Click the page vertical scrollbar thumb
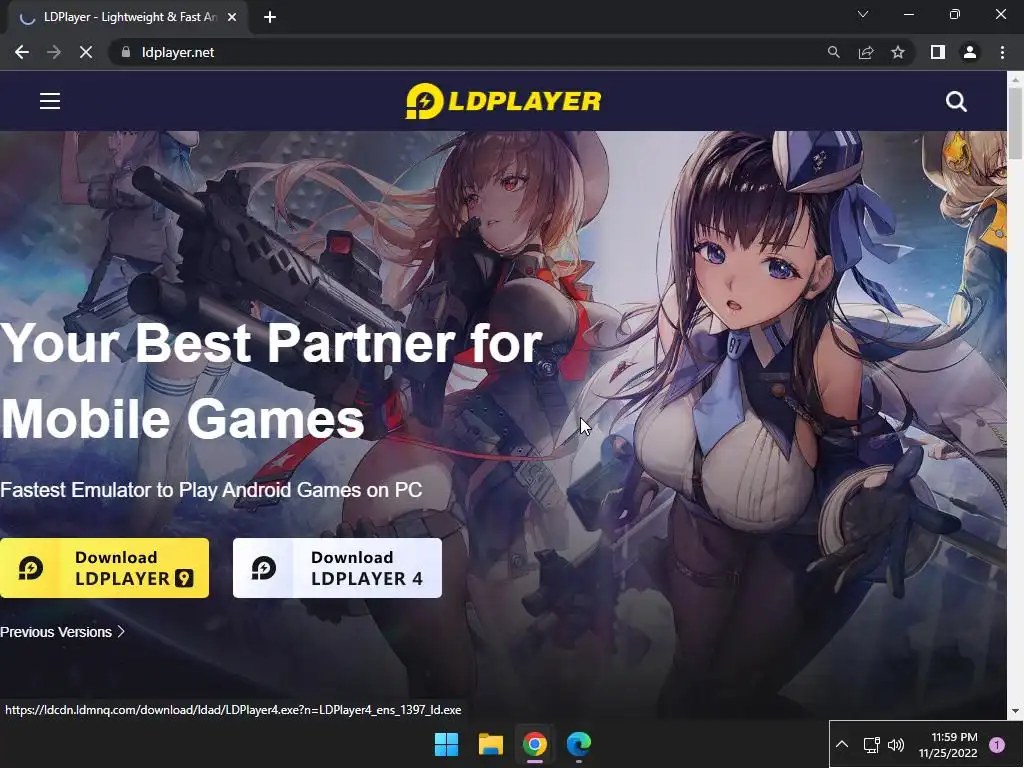The height and width of the screenshot is (768, 1024). (1016, 123)
